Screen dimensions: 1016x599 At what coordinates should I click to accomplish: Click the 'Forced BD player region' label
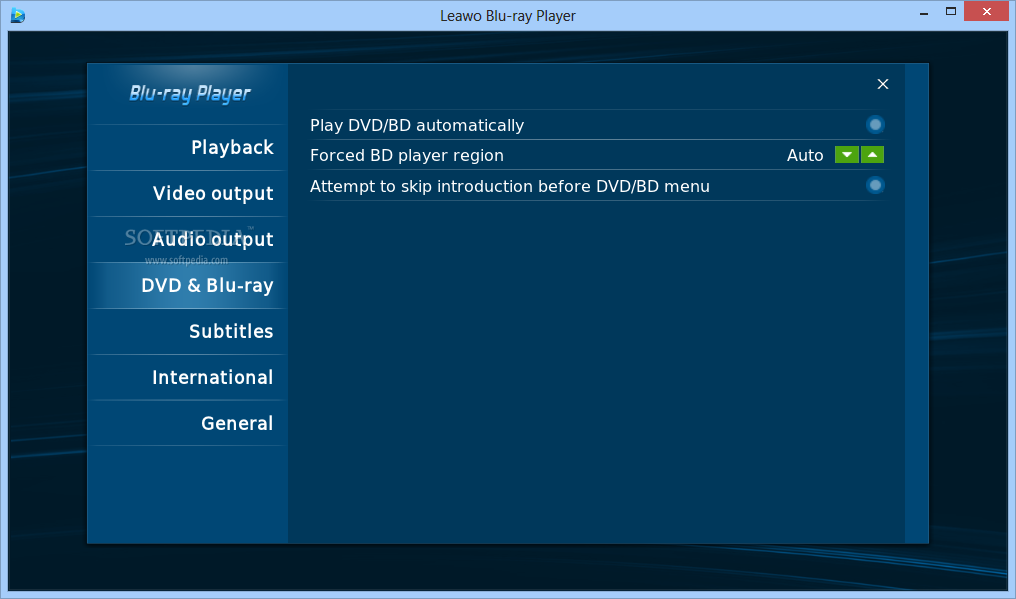pyautogui.click(x=407, y=156)
